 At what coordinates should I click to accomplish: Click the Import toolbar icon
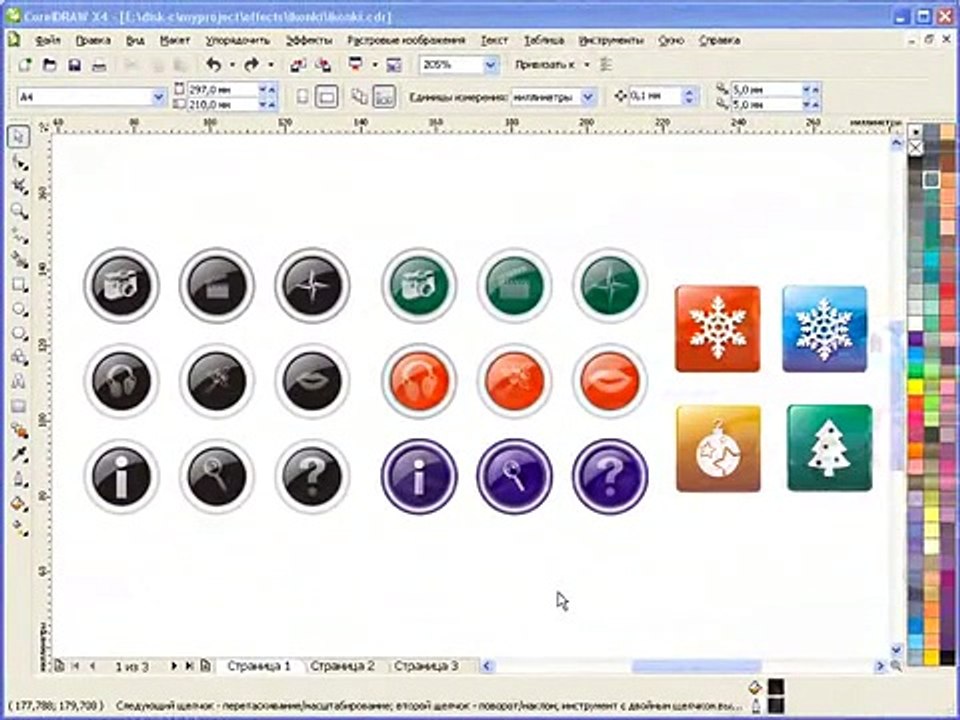pos(298,65)
